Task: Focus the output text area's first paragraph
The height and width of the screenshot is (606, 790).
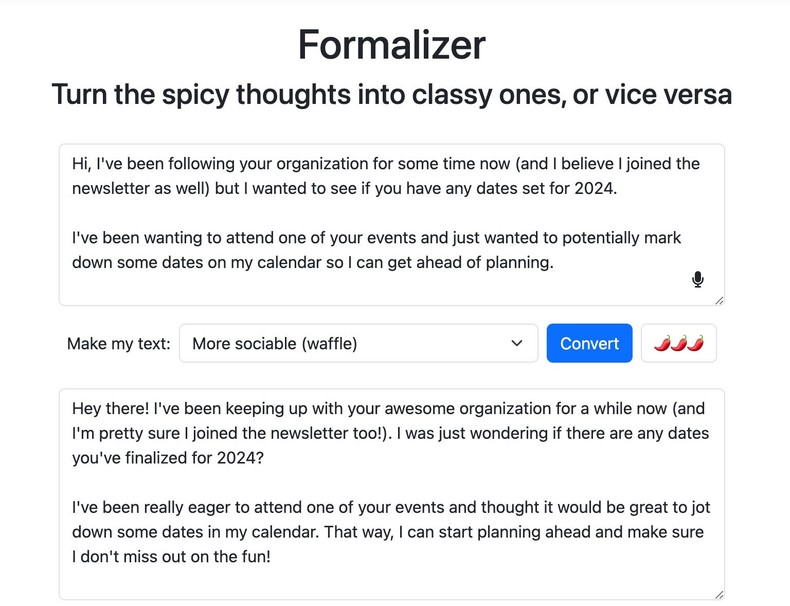Action: [x=390, y=432]
